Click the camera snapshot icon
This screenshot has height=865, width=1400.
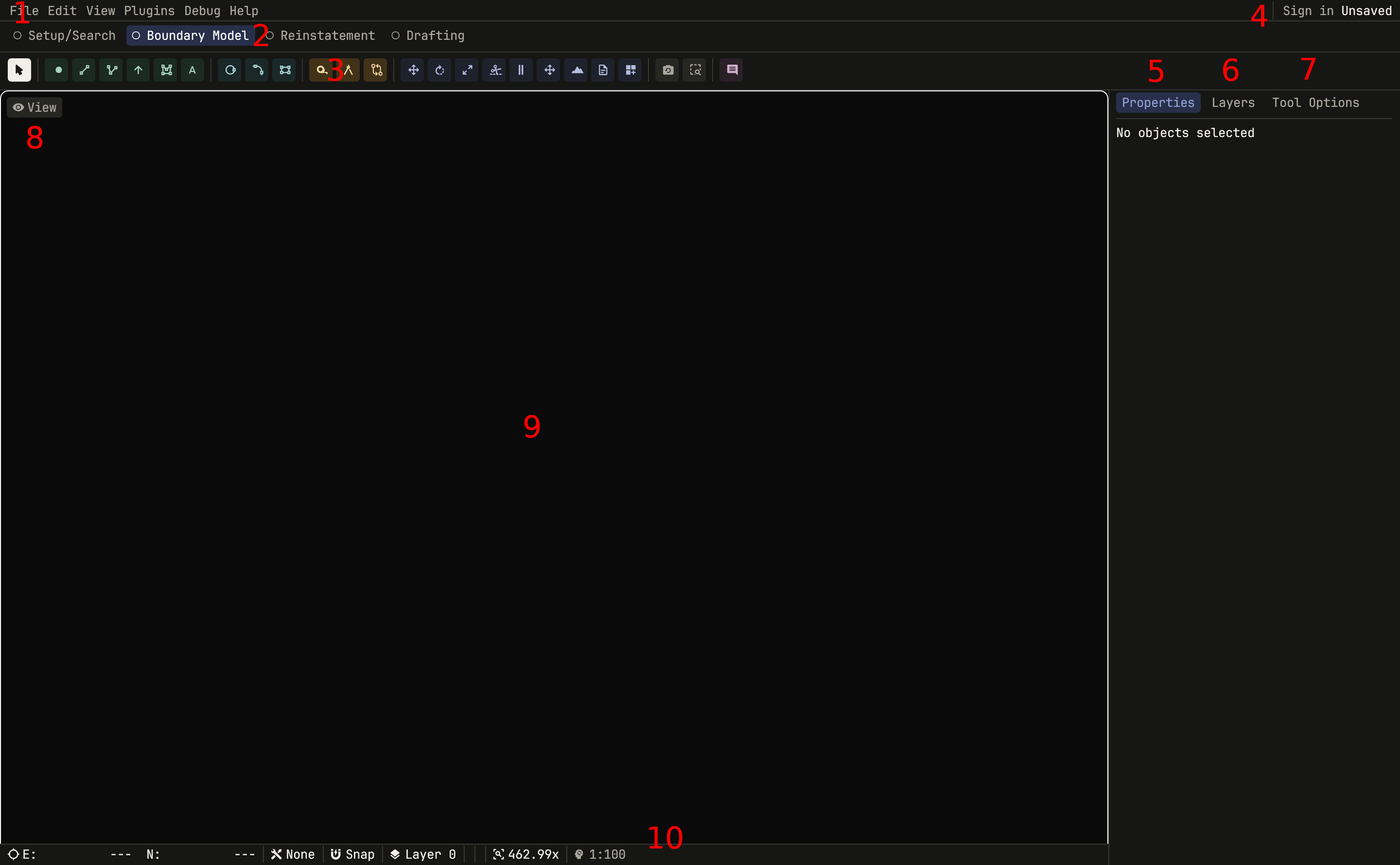(668, 70)
